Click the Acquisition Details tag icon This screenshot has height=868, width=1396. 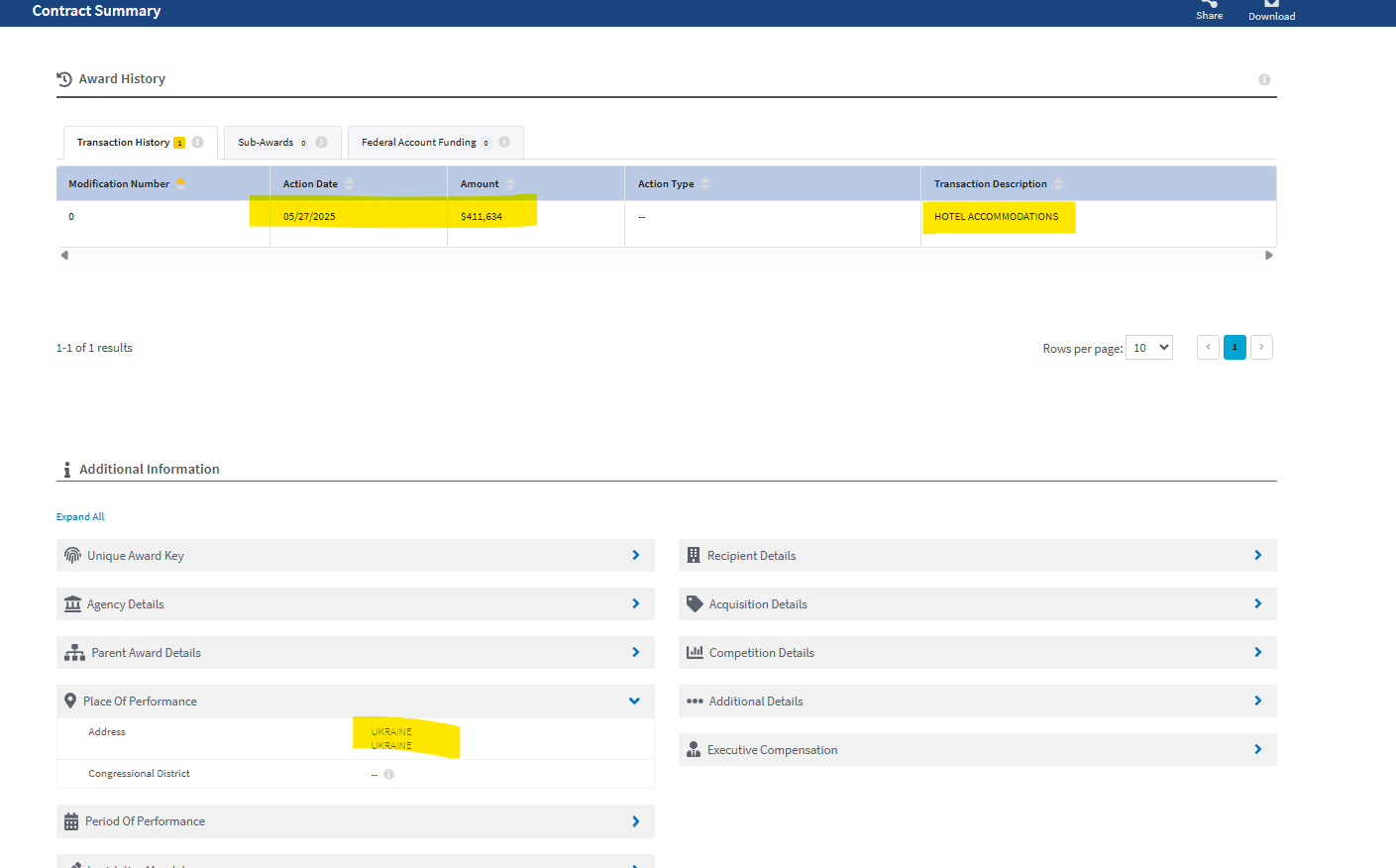coord(695,603)
